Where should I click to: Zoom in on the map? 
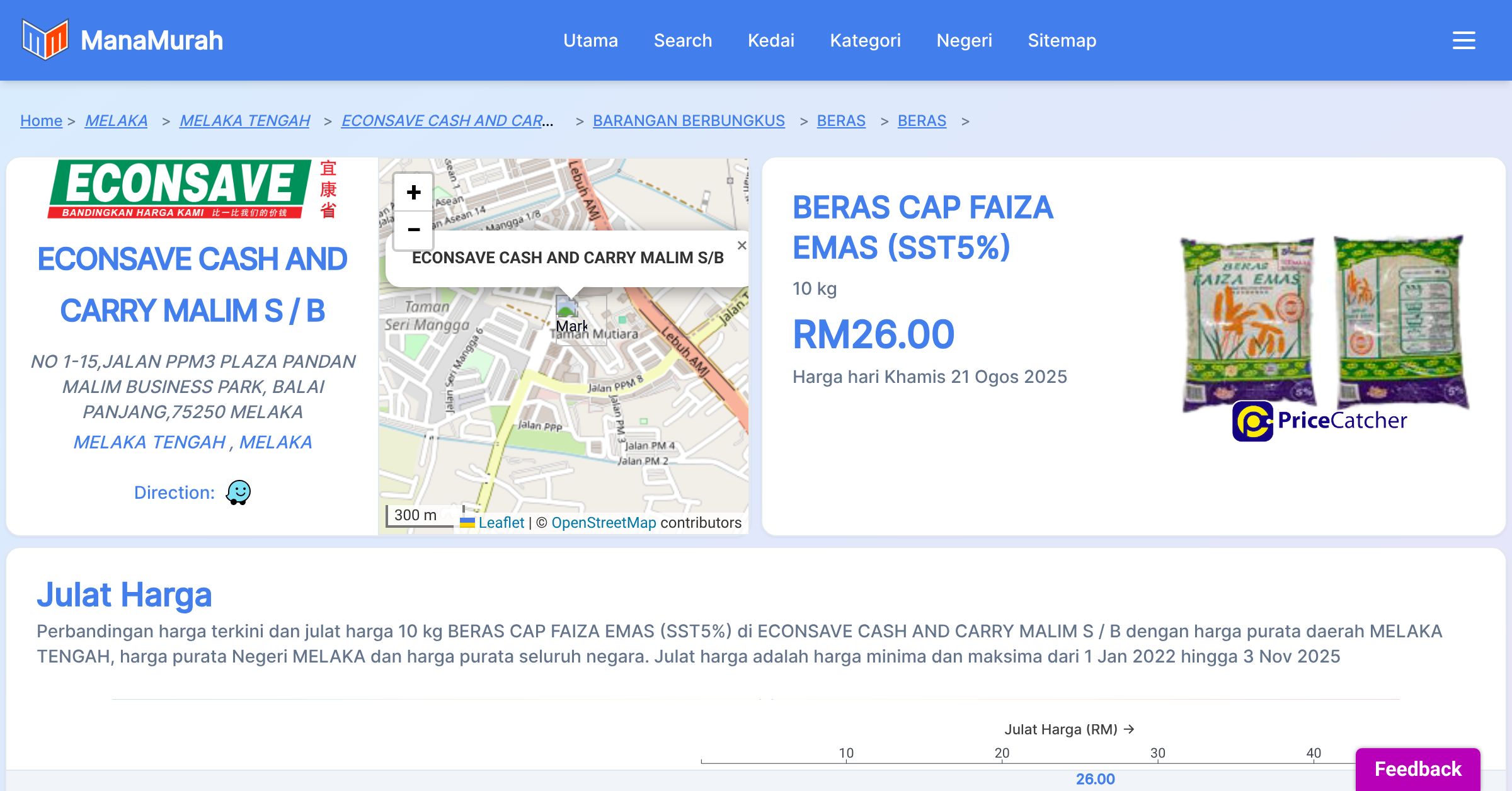coord(413,192)
